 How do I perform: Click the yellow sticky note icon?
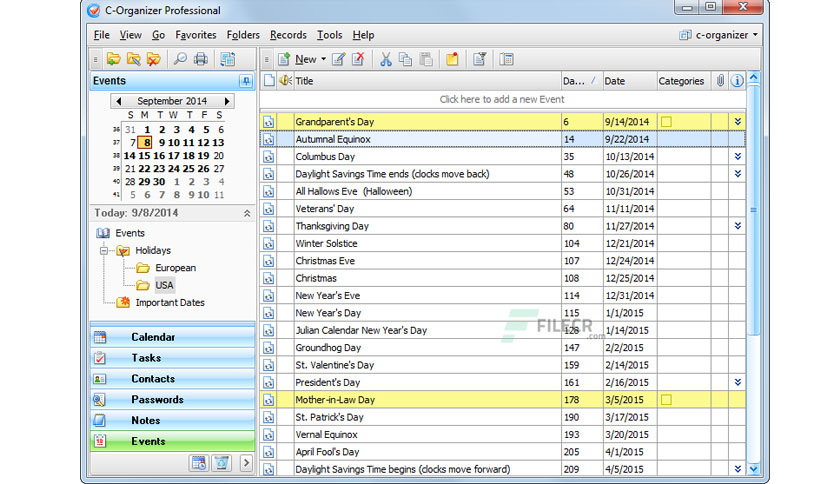(x=452, y=59)
